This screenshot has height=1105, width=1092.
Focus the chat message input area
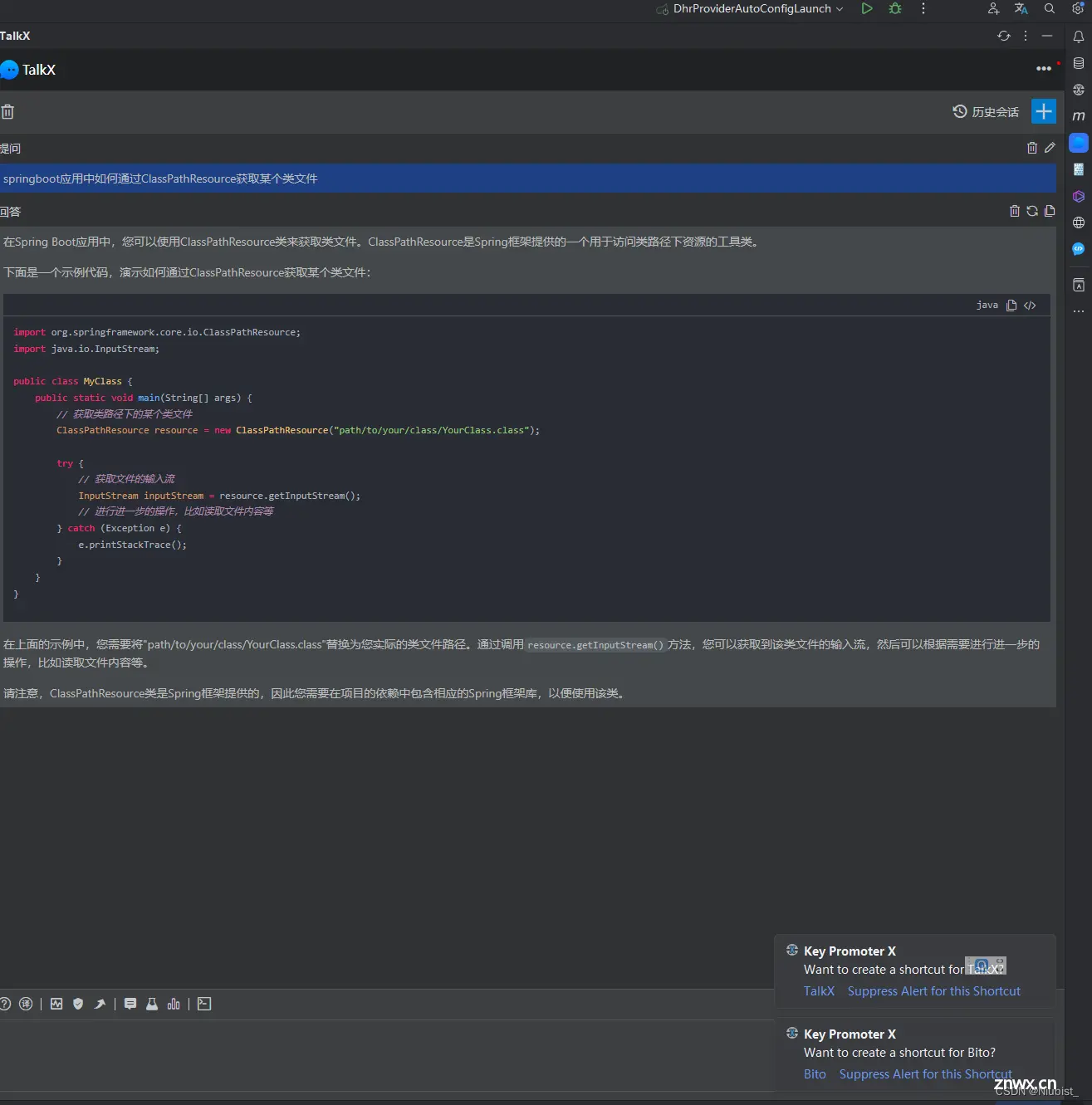(x=386, y=1054)
